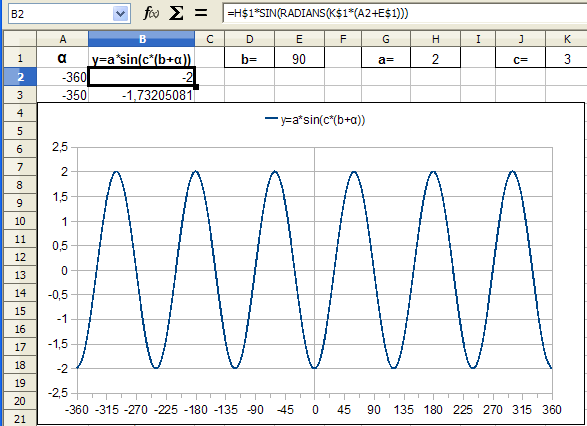Select column C header
This screenshot has width=587, height=426.
(210, 39)
